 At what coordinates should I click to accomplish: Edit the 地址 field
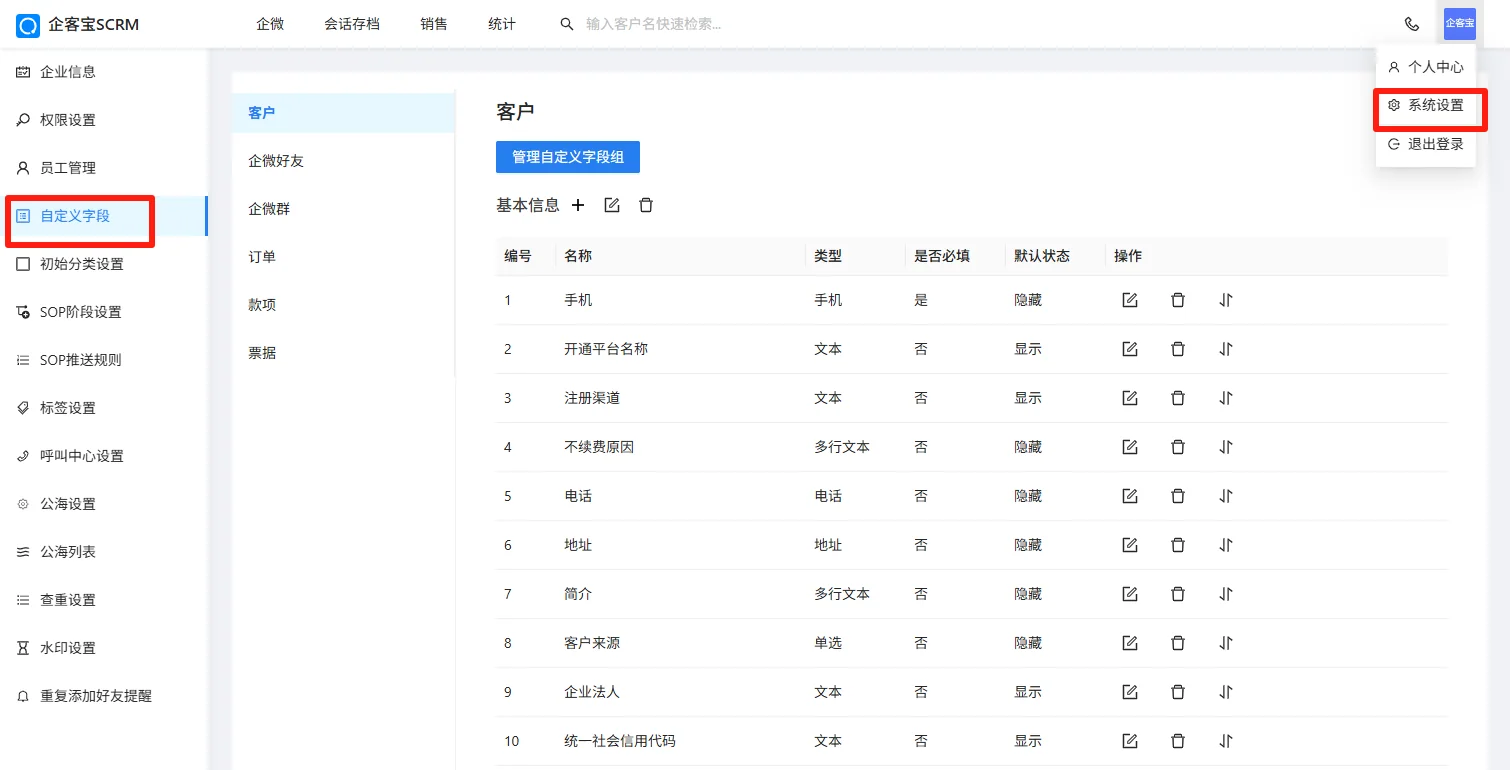coord(1130,545)
